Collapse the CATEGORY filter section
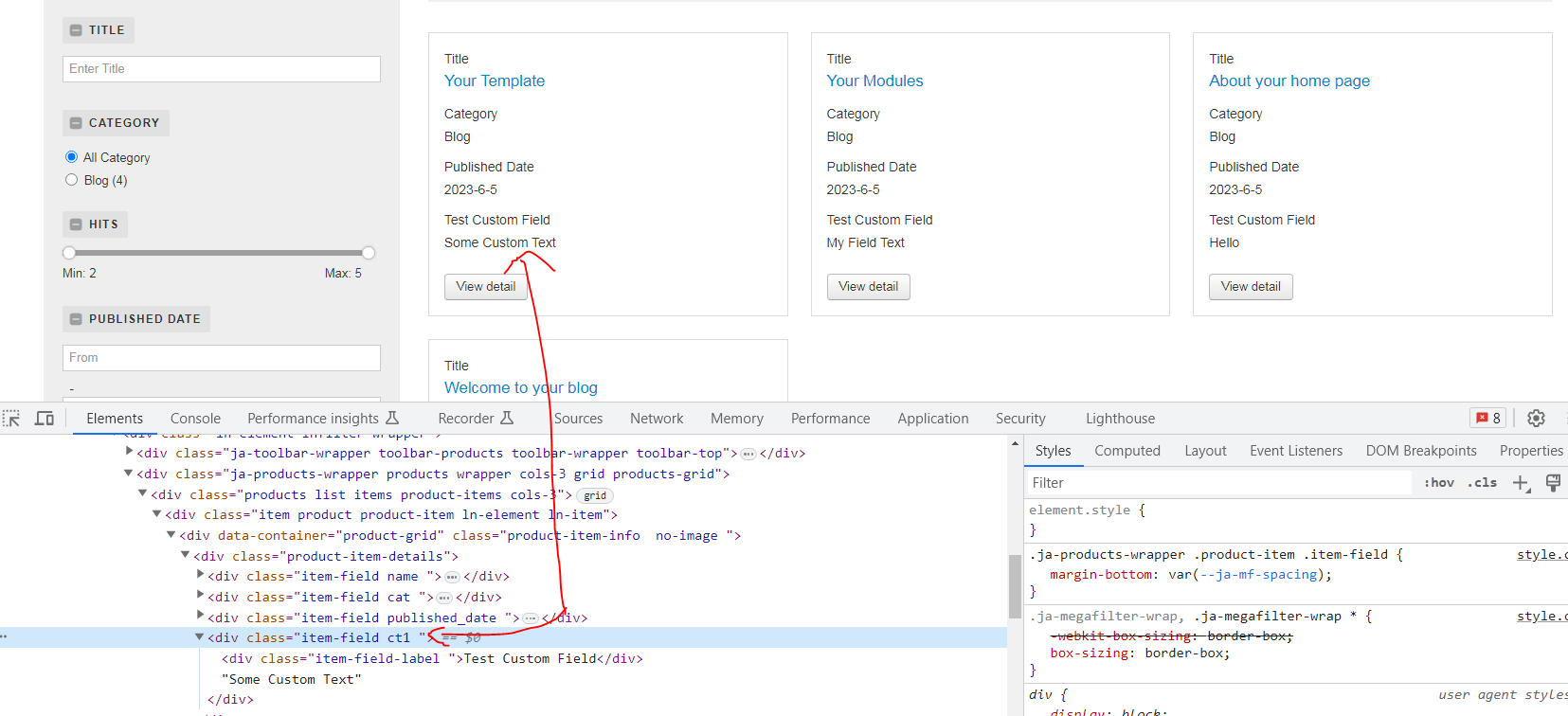Screen dimensions: 1568x716 [x=76, y=123]
